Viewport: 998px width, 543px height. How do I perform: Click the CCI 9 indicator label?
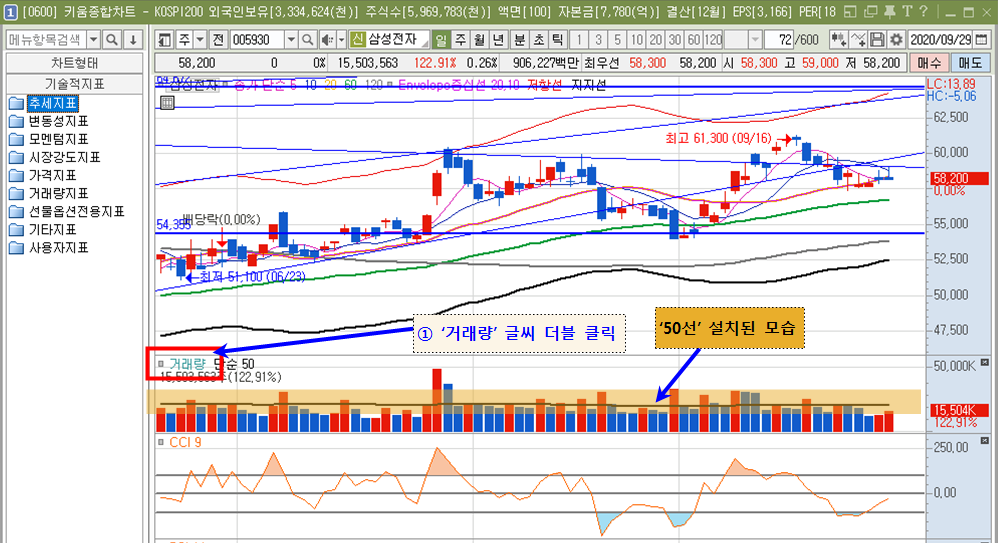(x=185, y=442)
